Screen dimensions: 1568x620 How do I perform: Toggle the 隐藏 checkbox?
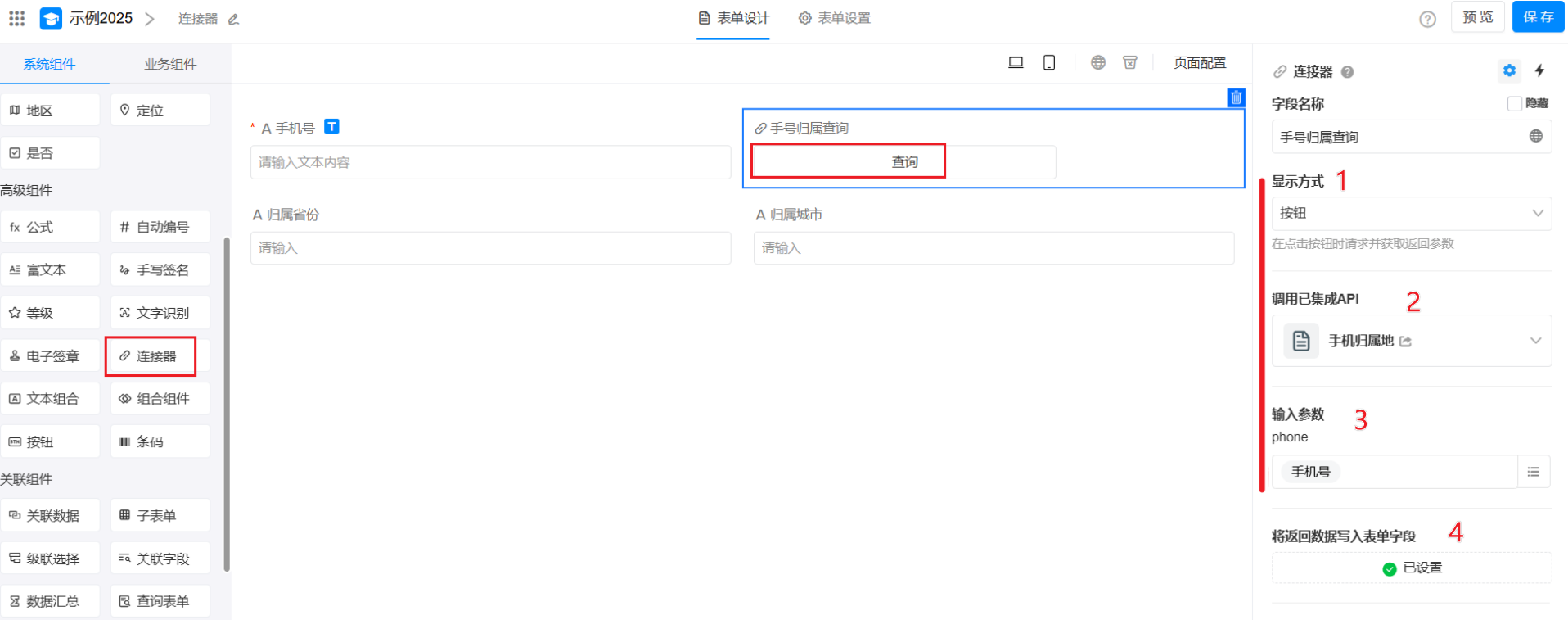(x=1514, y=103)
